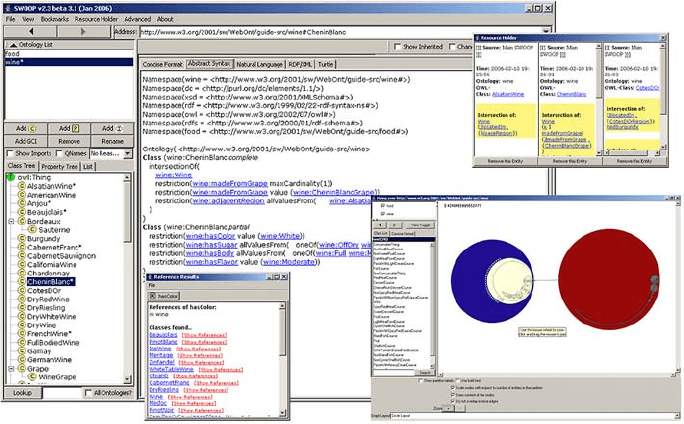Click the class icon beside FrenchWine
Image resolution: width=684 pixels, height=424 pixels.
tap(21, 334)
